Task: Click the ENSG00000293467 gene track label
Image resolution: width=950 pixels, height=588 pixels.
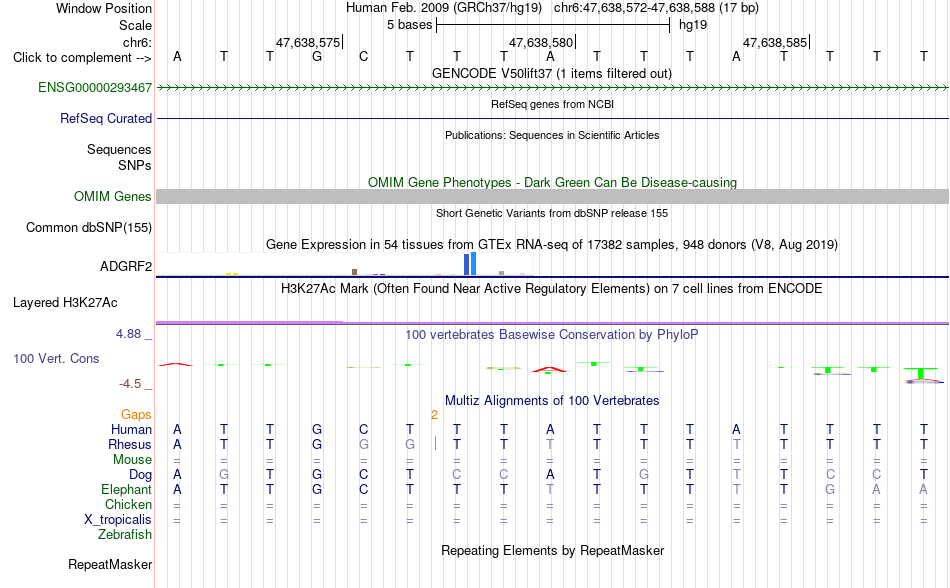Action: point(95,87)
